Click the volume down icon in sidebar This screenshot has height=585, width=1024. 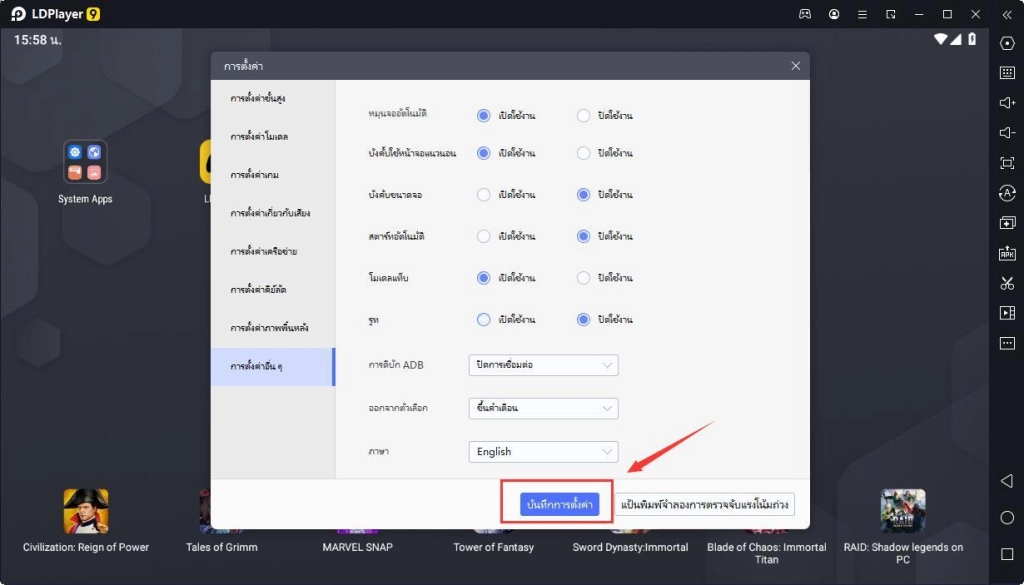1007,133
